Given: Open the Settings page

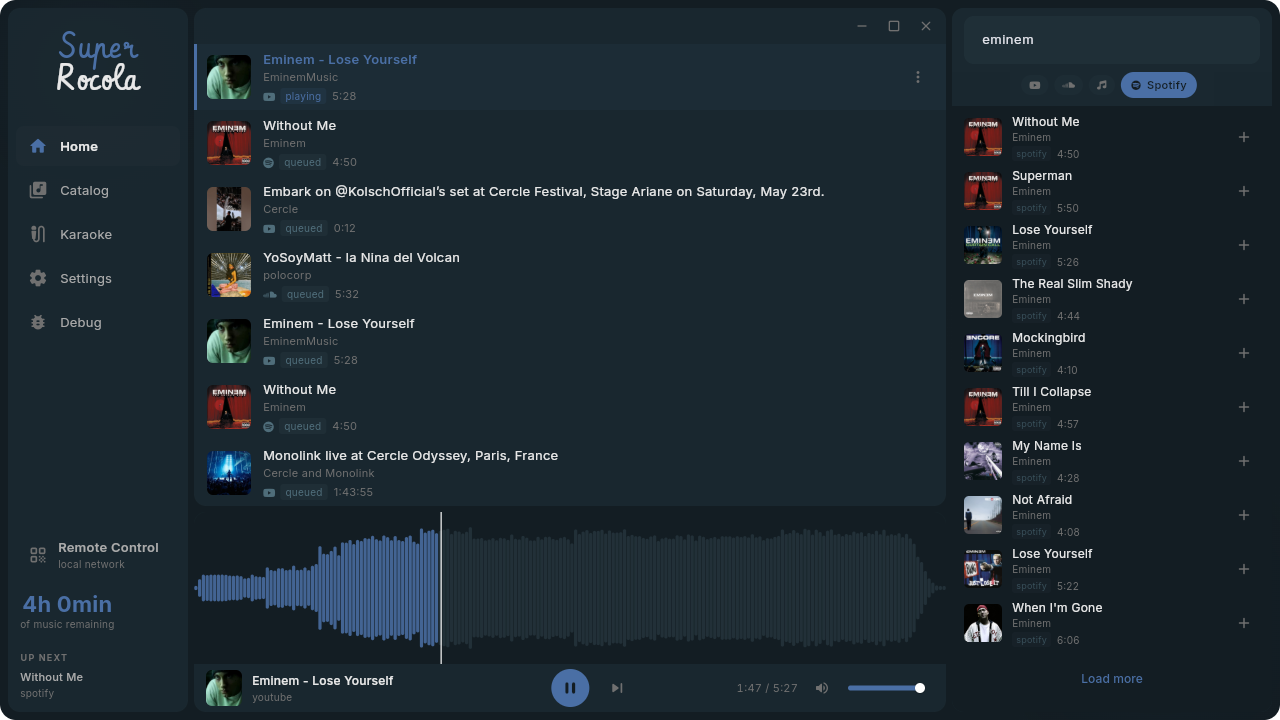Looking at the screenshot, I should 85,278.
